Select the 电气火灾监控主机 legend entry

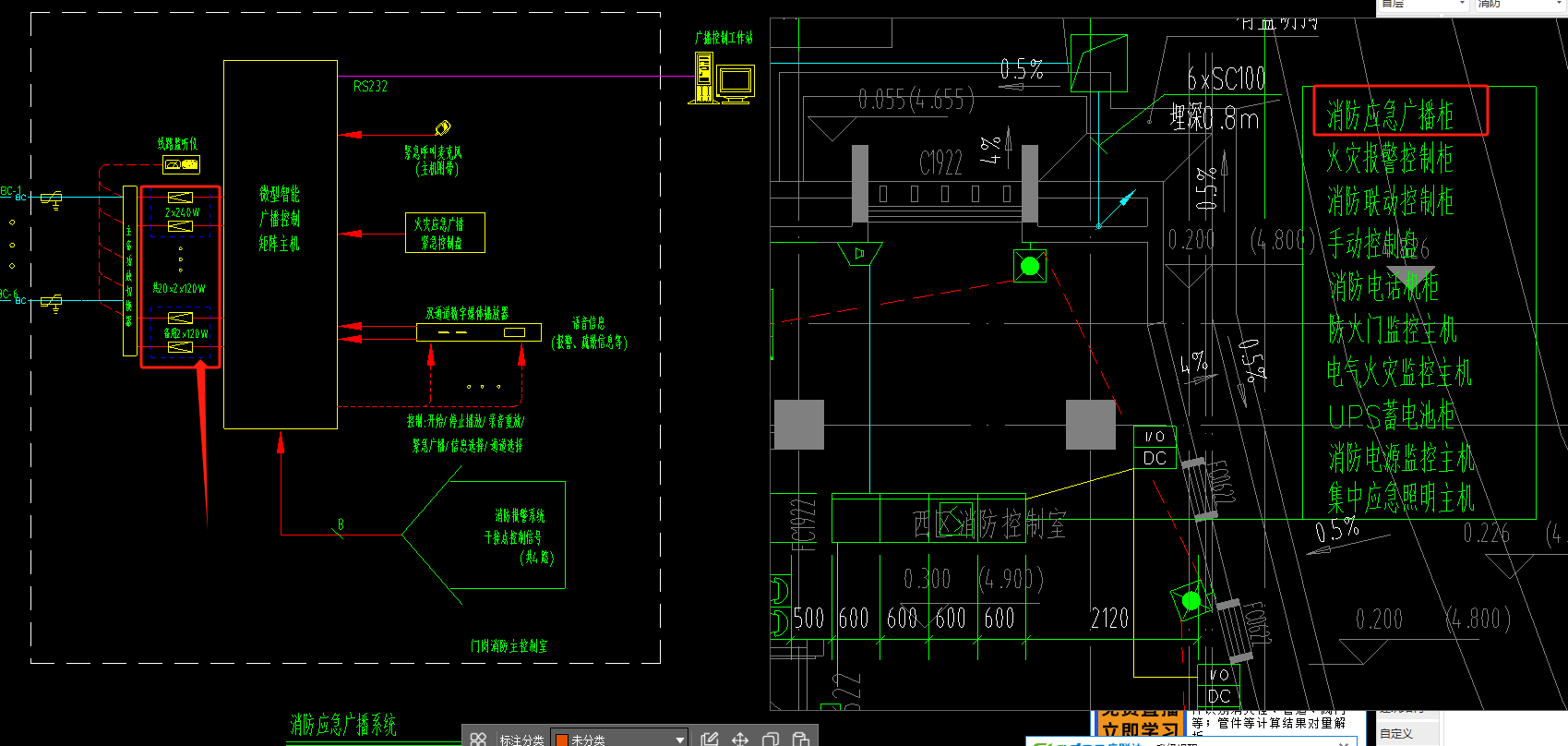pyautogui.click(x=1399, y=372)
